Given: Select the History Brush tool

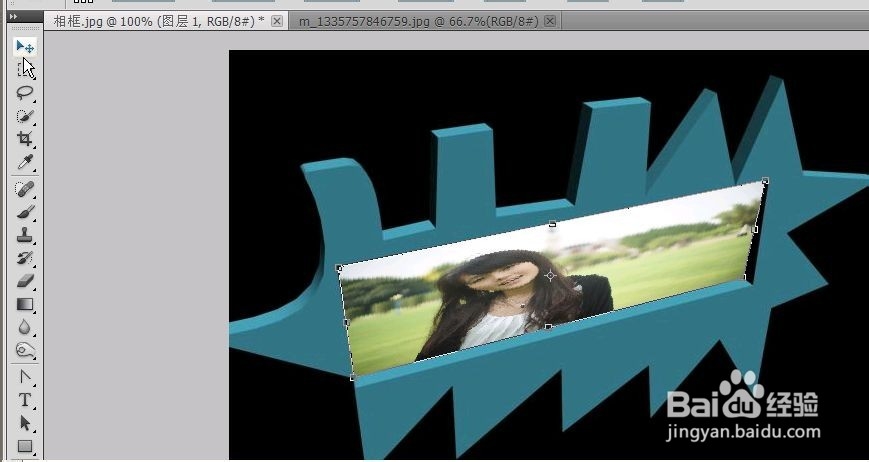Looking at the screenshot, I should tap(25, 258).
